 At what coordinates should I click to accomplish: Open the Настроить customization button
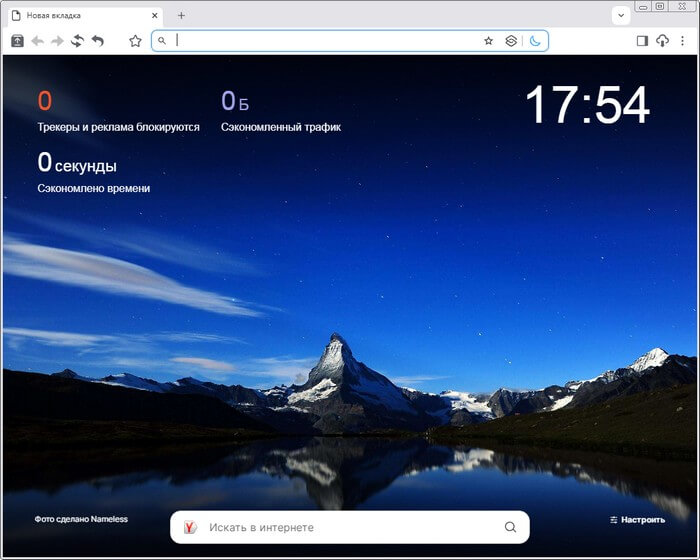tap(638, 520)
